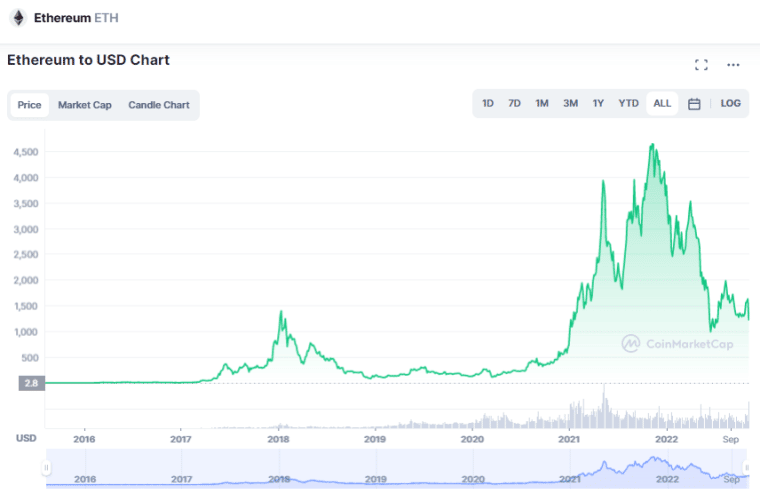Select the 7D time range
Viewport: 760px width, 494px height.
(514, 104)
